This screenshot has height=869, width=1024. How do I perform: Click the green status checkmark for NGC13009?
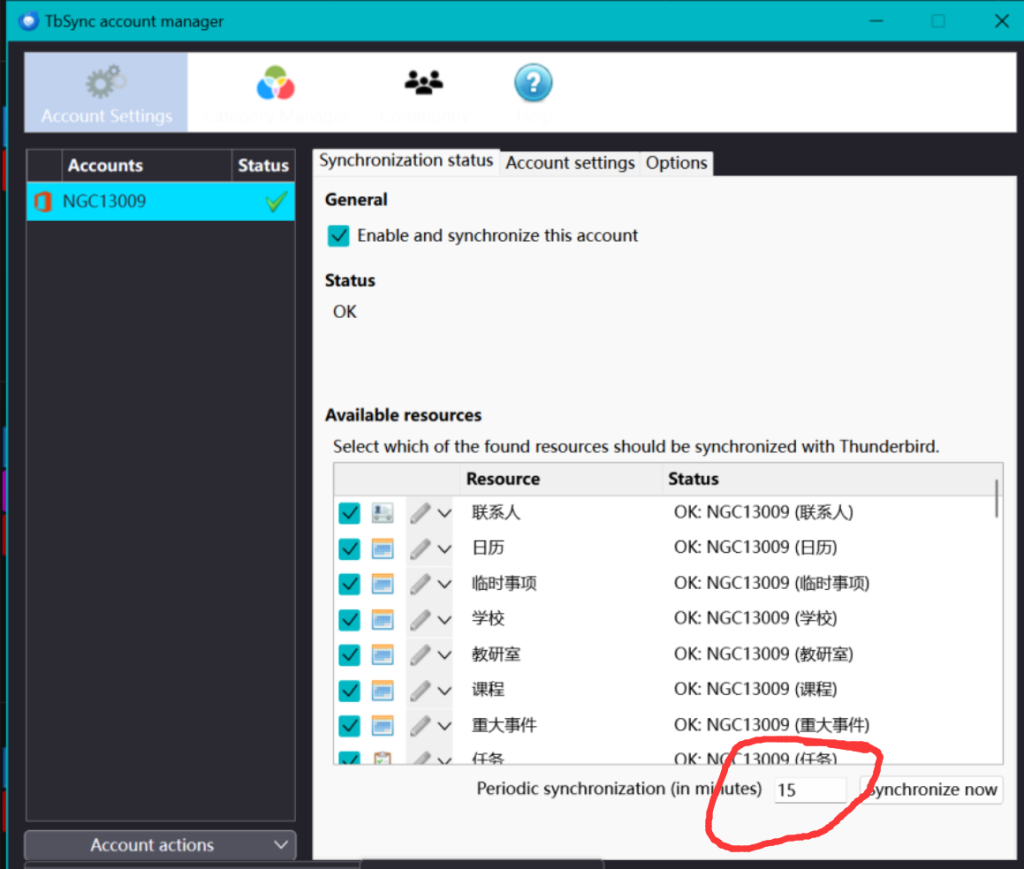coord(276,201)
